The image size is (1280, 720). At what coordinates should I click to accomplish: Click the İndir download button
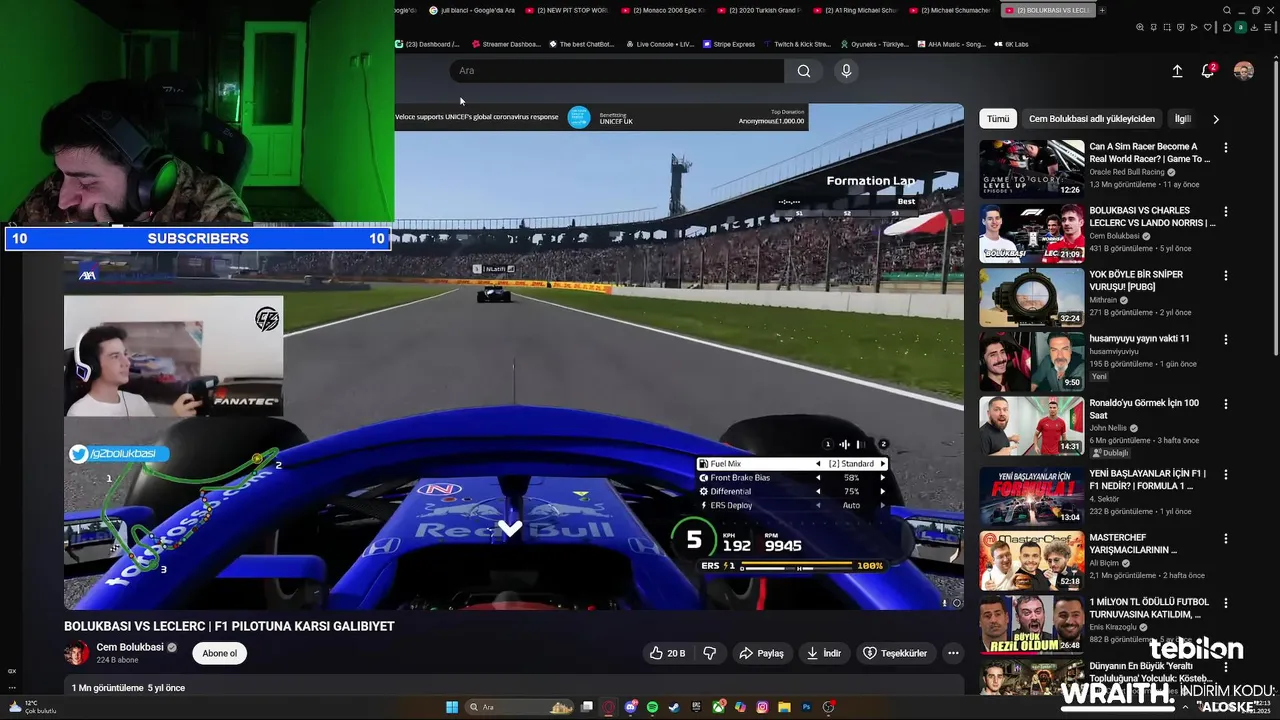824,653
